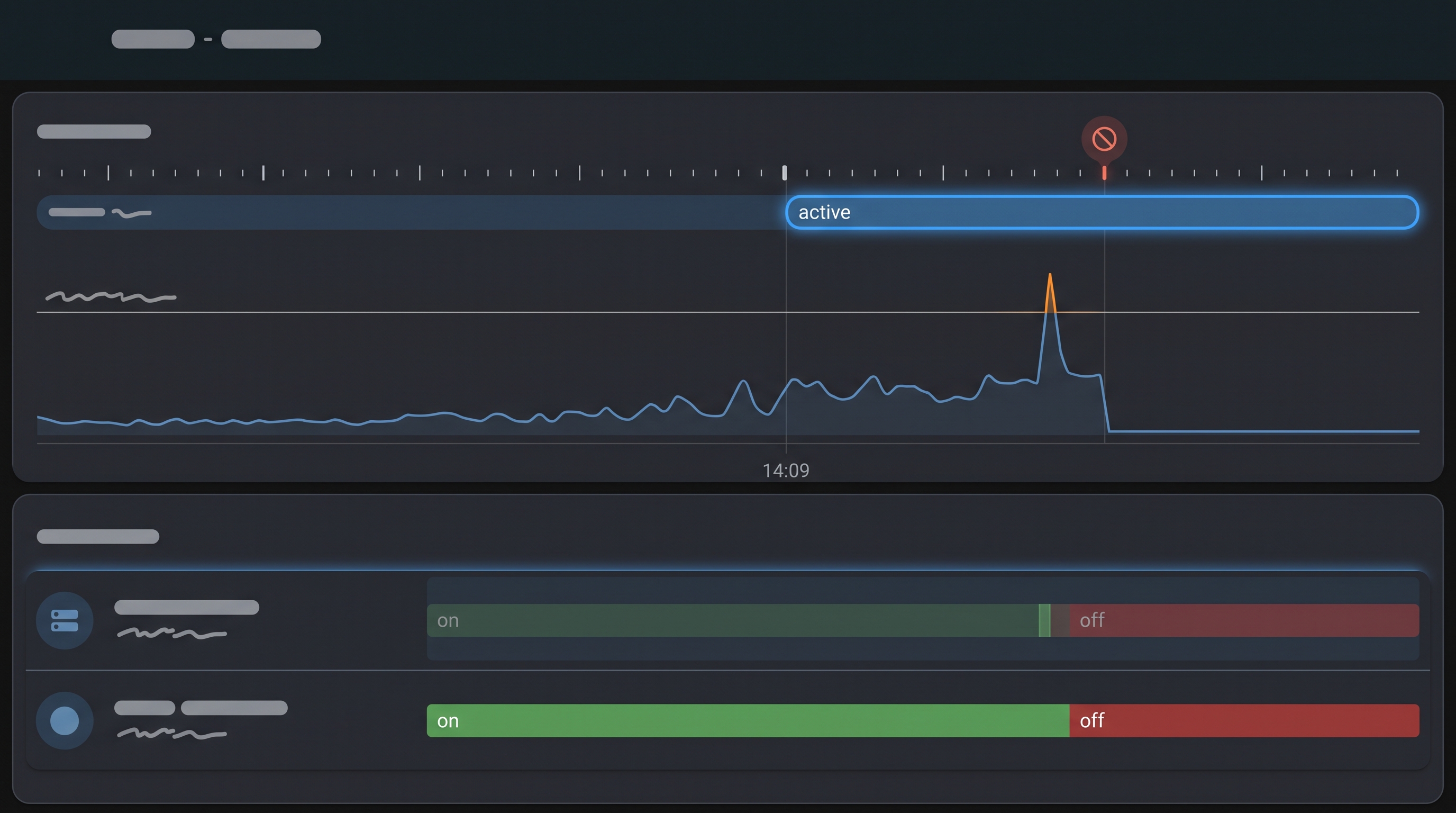Click the dim status bar left of 'active'
This screenshot has height=813, width=1456.
tap(411, 212)
